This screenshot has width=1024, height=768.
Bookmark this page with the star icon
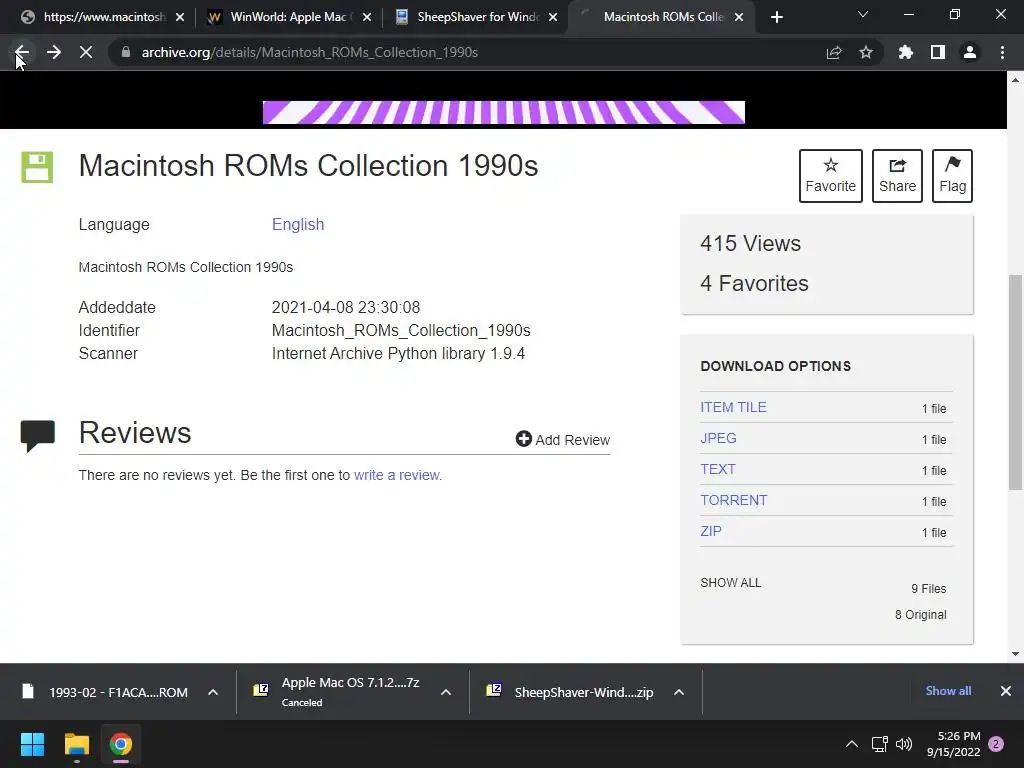click(866, 52)
